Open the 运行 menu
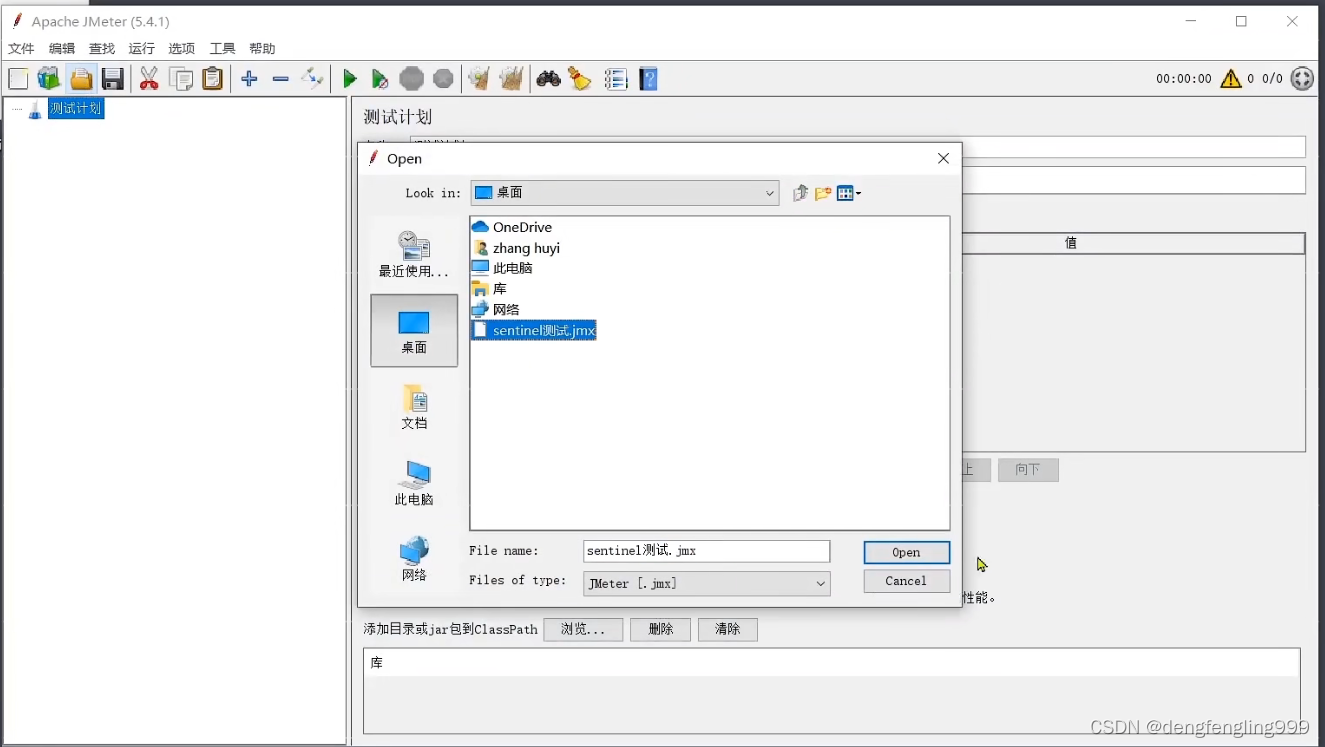 (142, 48)
